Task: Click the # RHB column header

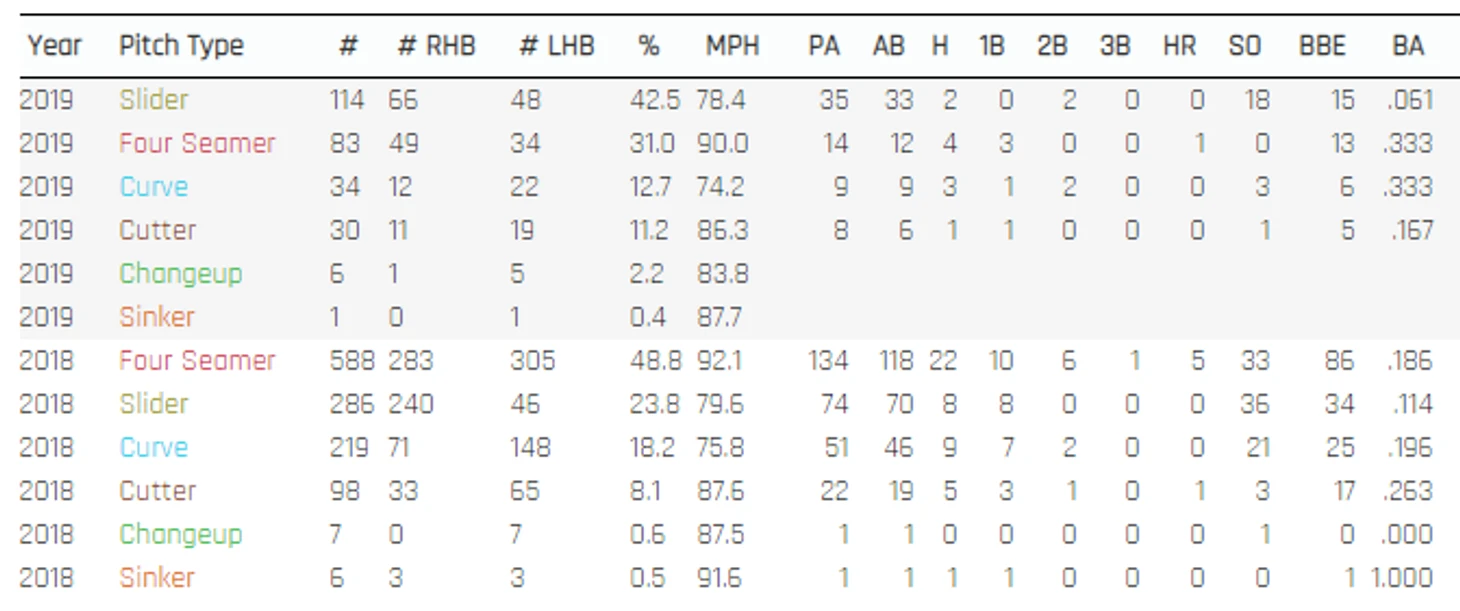Action: [x=436, y=46]
